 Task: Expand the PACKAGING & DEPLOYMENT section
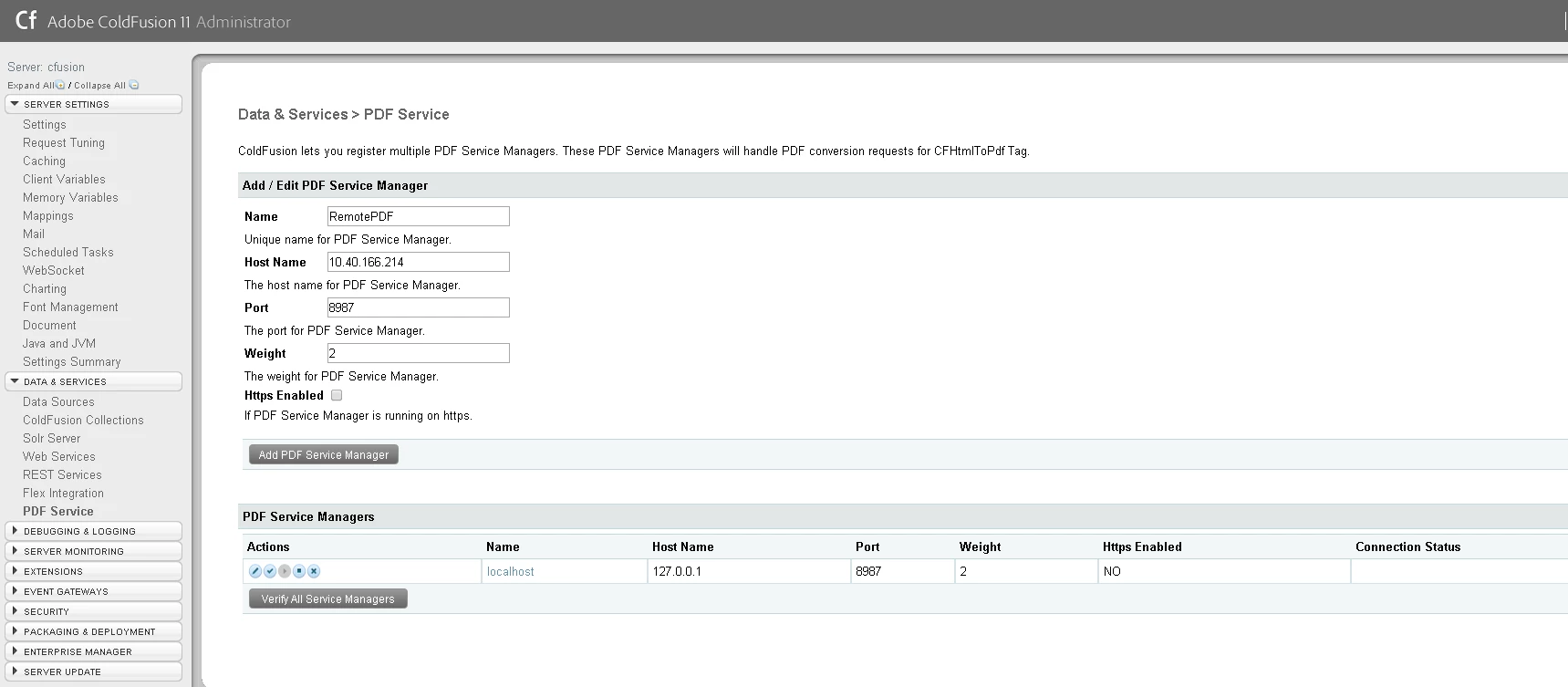click(93, 631)
